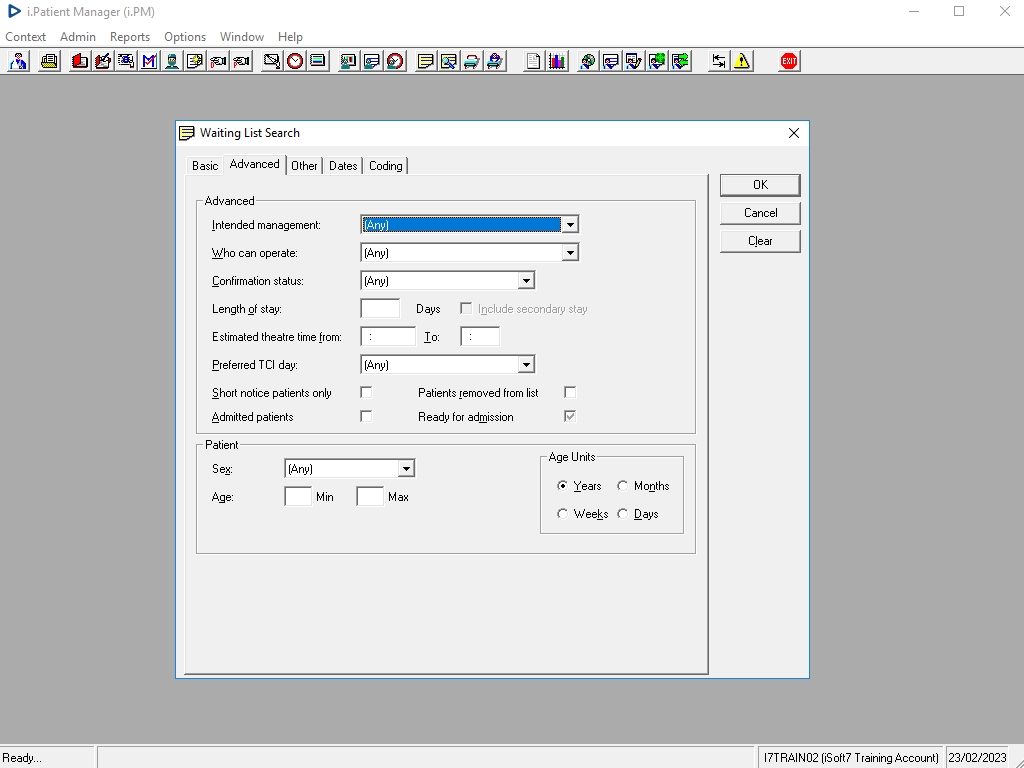Click the colored list screen icon
Viewport: 1024px width, 768px height.
click(318, 61)
